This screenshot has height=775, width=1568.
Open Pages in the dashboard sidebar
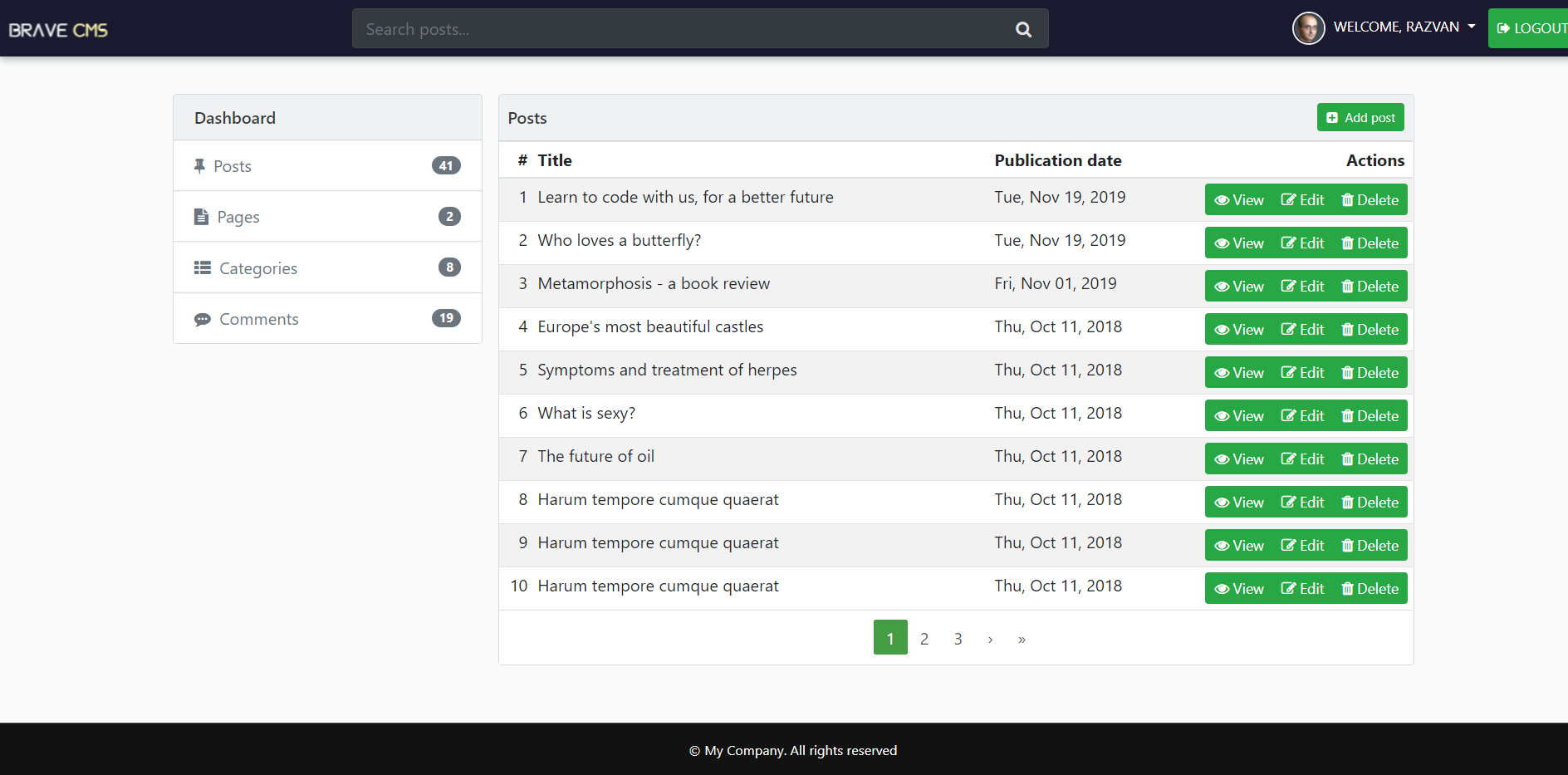[327, 217]
